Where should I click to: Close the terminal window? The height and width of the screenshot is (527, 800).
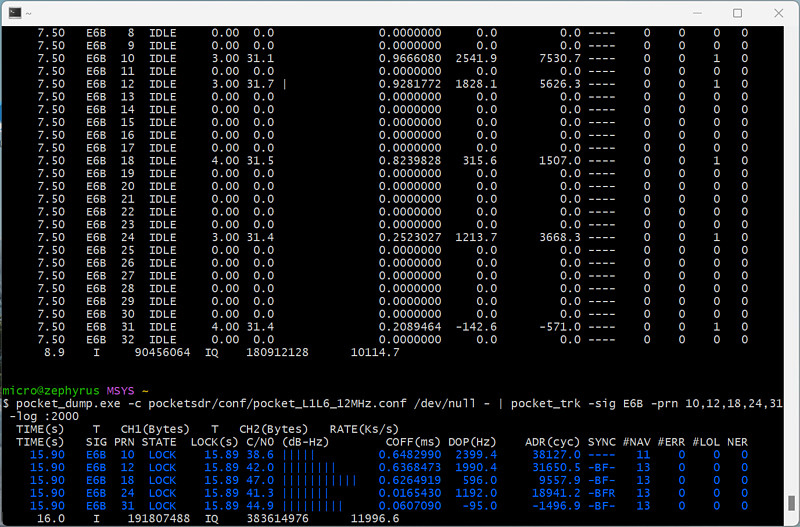coord(779,13)
